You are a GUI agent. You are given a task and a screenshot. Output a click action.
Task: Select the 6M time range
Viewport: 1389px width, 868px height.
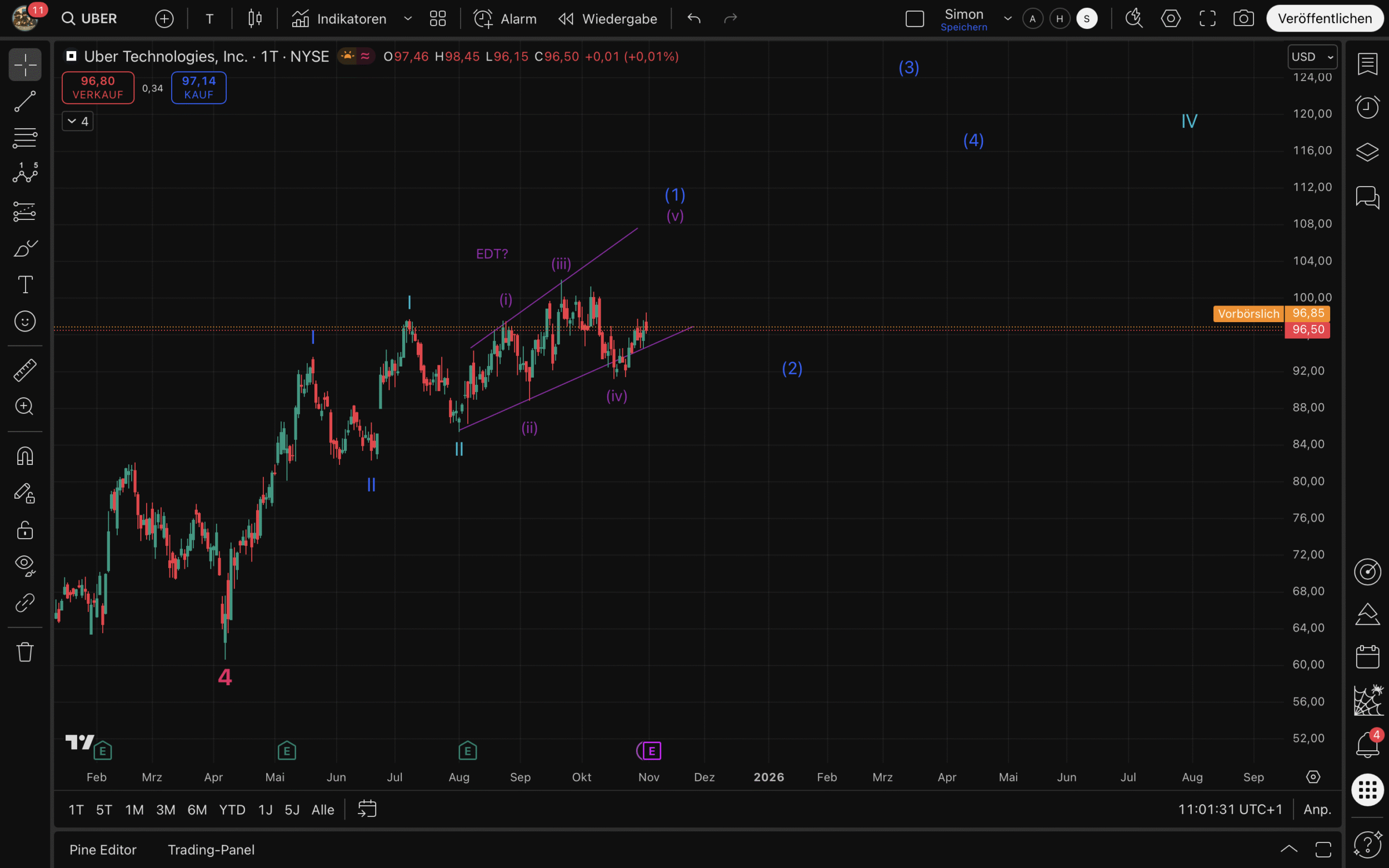coord(197,810)
